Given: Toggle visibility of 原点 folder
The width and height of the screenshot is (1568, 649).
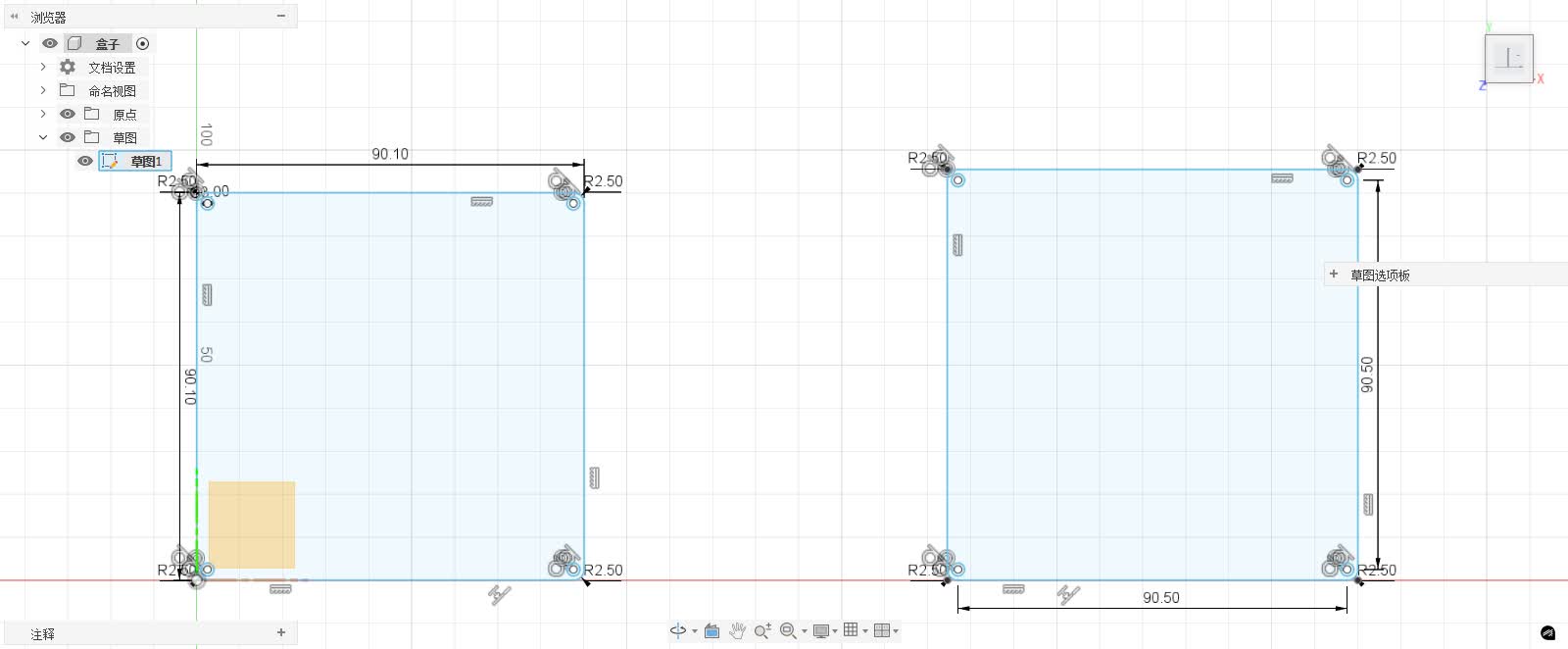Looking at the screenshot, I should click(x=68, y=114).
